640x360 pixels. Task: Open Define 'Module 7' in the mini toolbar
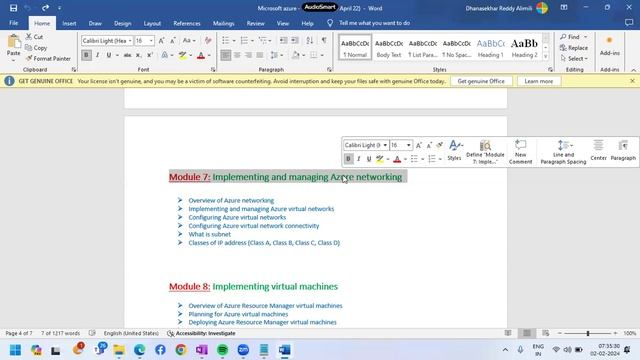pos(485,152)
